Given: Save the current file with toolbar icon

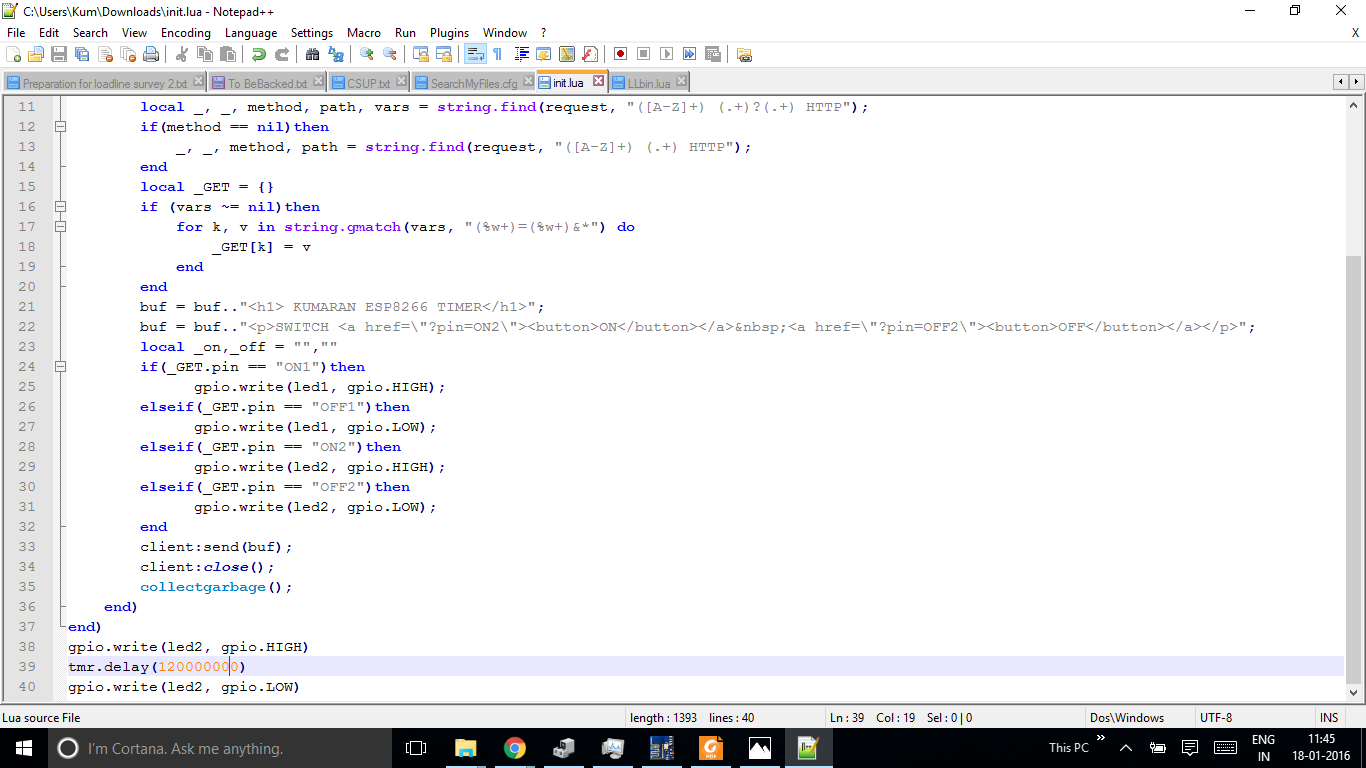Looking at the screenshot, I should click(59, 54).
